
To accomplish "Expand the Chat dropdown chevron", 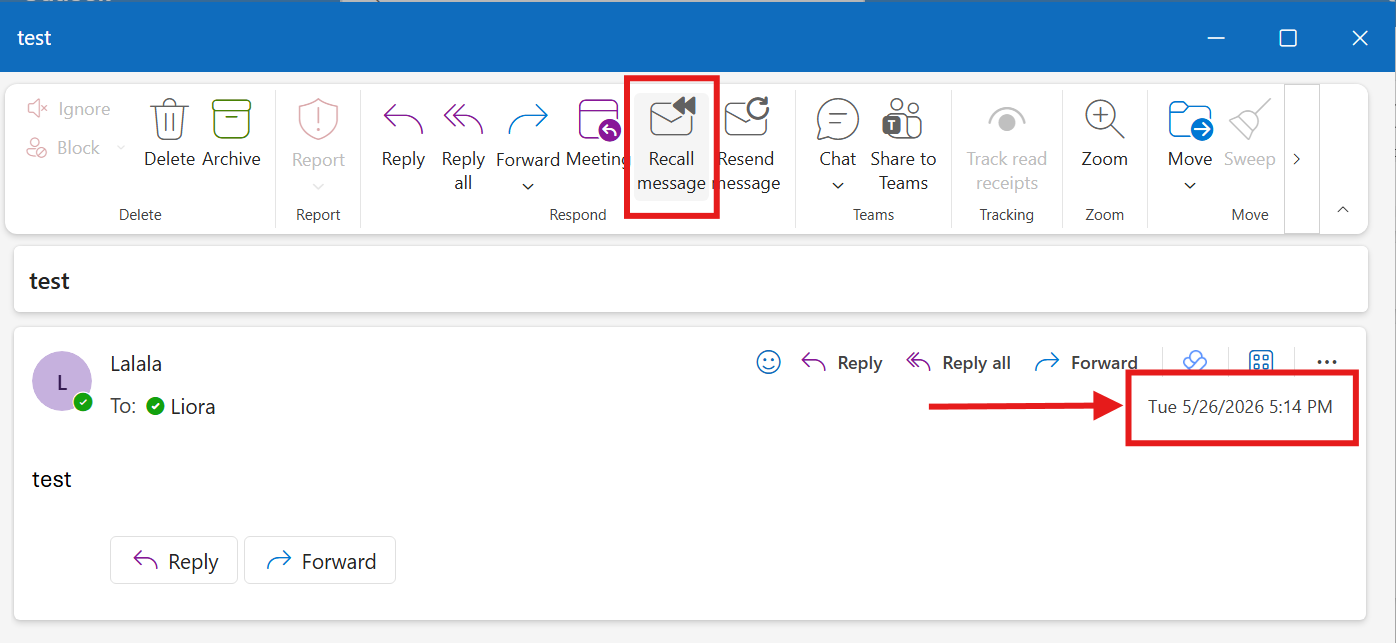I will pyautogui.click(x=838, y=186).
